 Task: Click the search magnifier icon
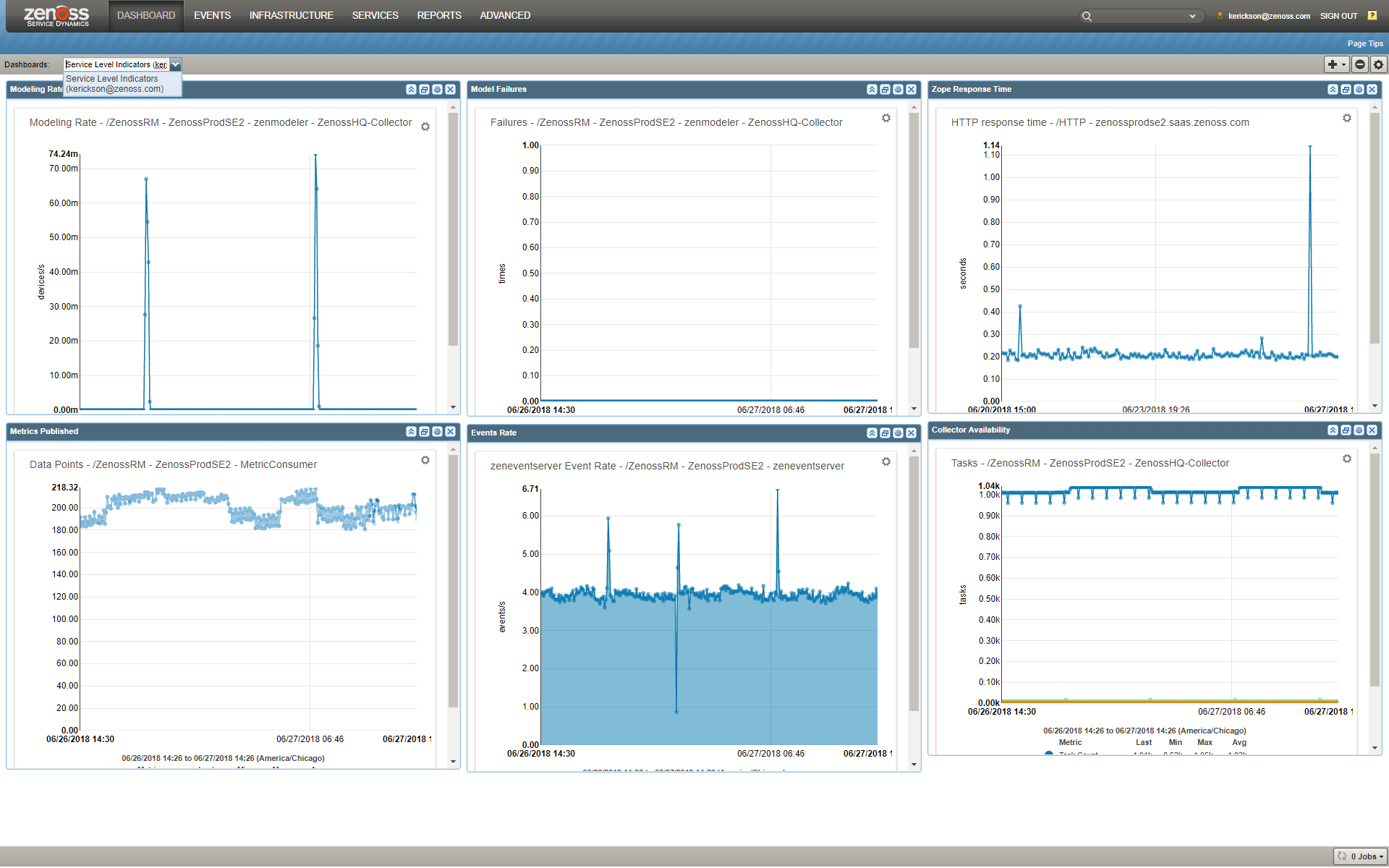pos(1087,16)
